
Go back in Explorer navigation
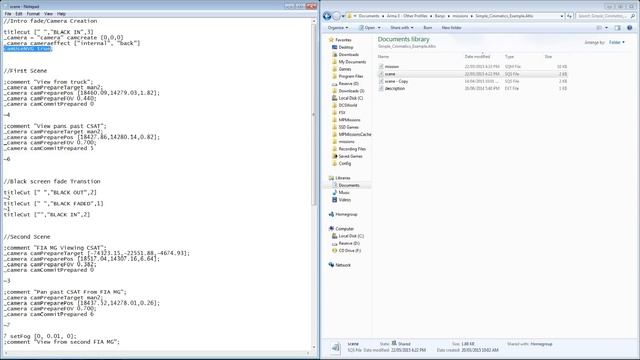(x=327, y=16)
